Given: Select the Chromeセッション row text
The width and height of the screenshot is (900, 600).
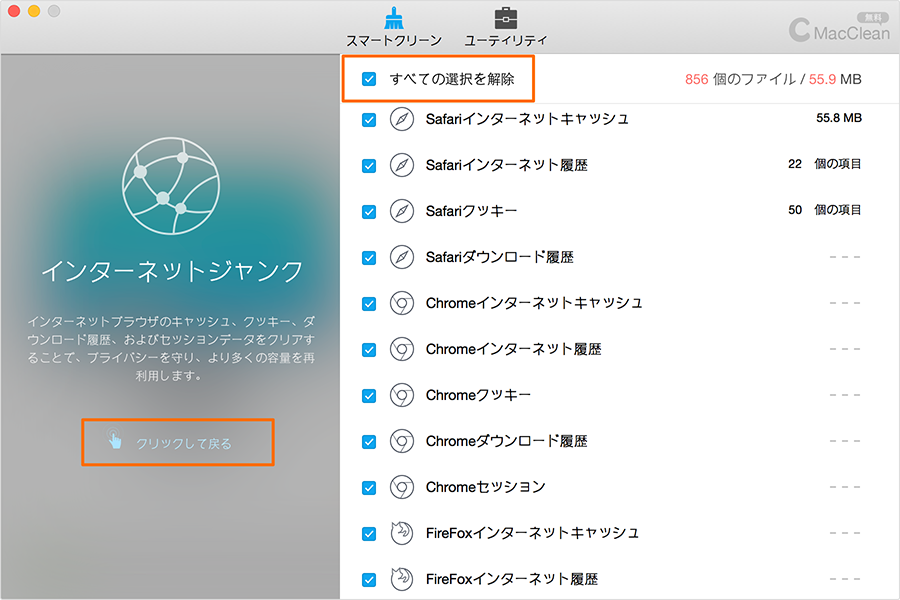Looking at the screenshot, I should click(x=485, y=487).
